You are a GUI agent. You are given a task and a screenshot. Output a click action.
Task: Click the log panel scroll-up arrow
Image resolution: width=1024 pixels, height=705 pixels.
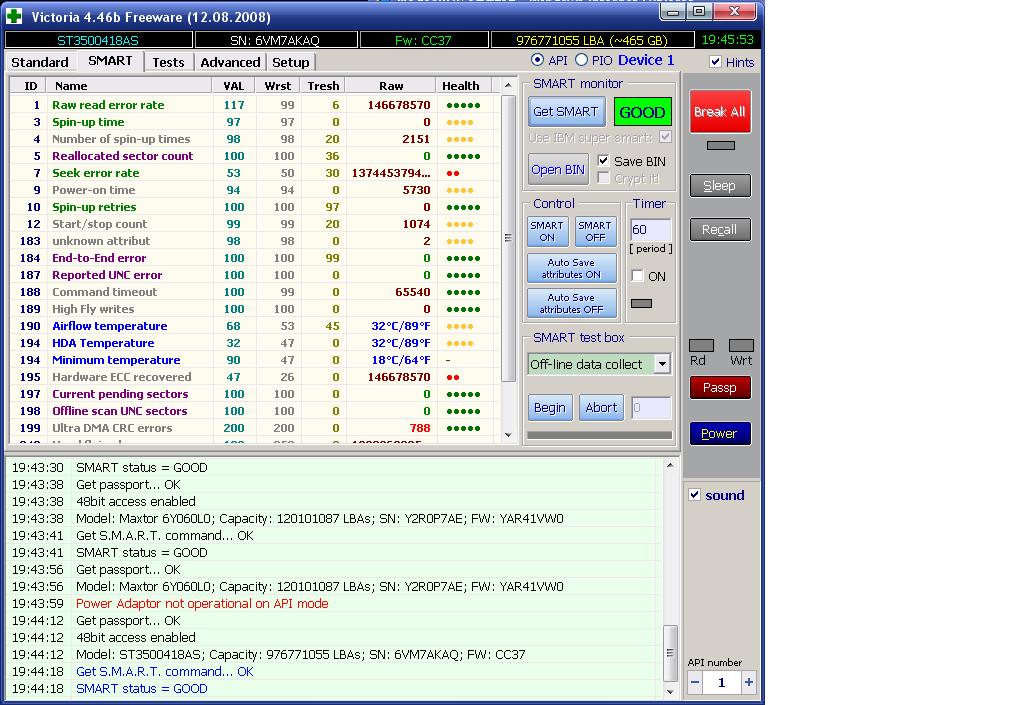point(670,465)
